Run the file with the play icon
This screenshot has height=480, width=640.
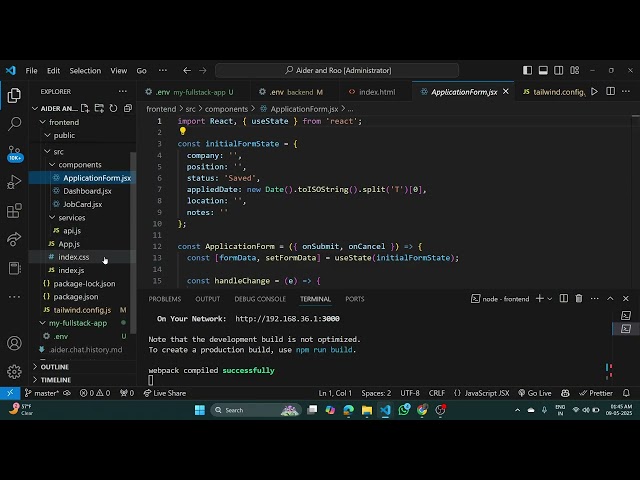pyautogui.click(x=595, y=91)
